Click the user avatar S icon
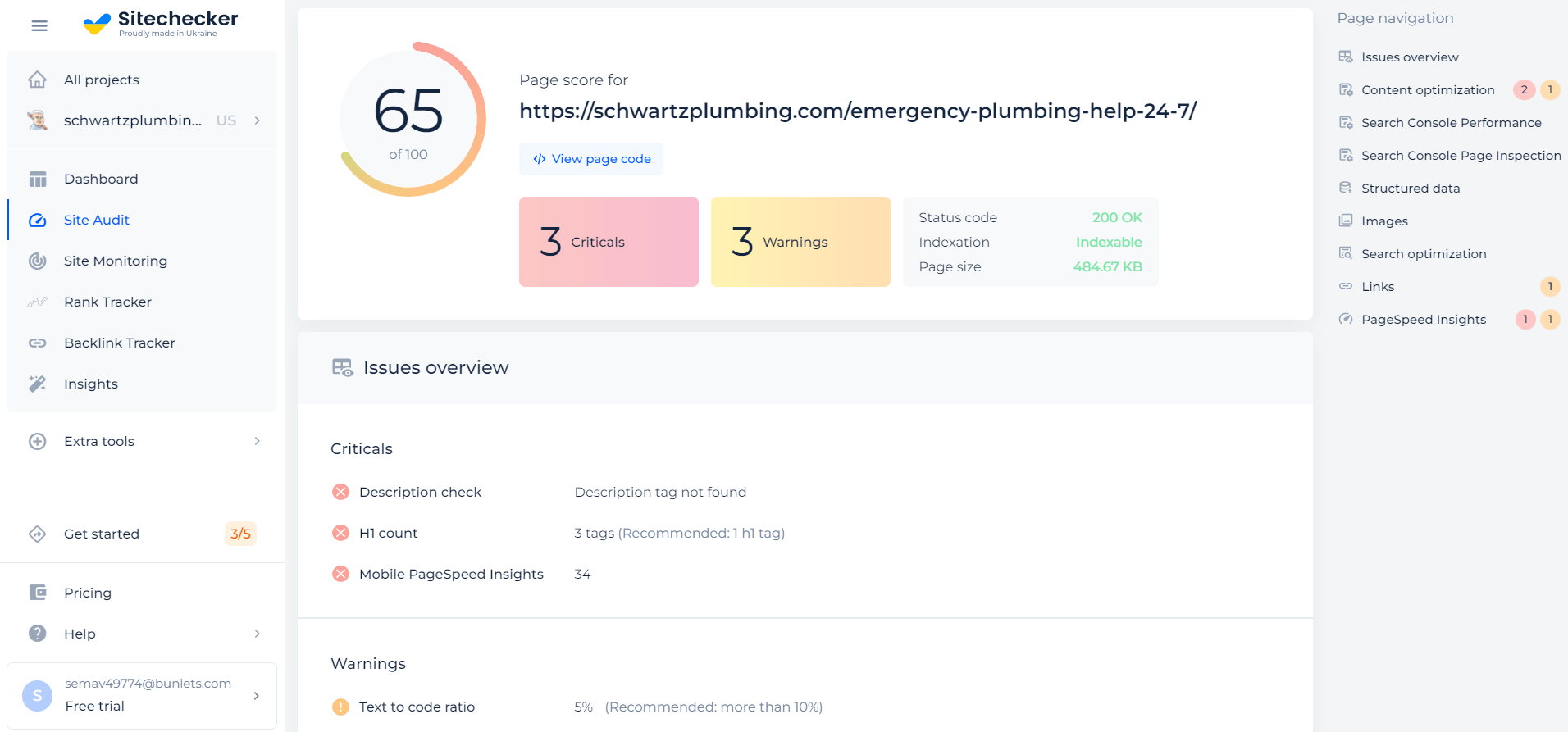 tap(38, 695)
